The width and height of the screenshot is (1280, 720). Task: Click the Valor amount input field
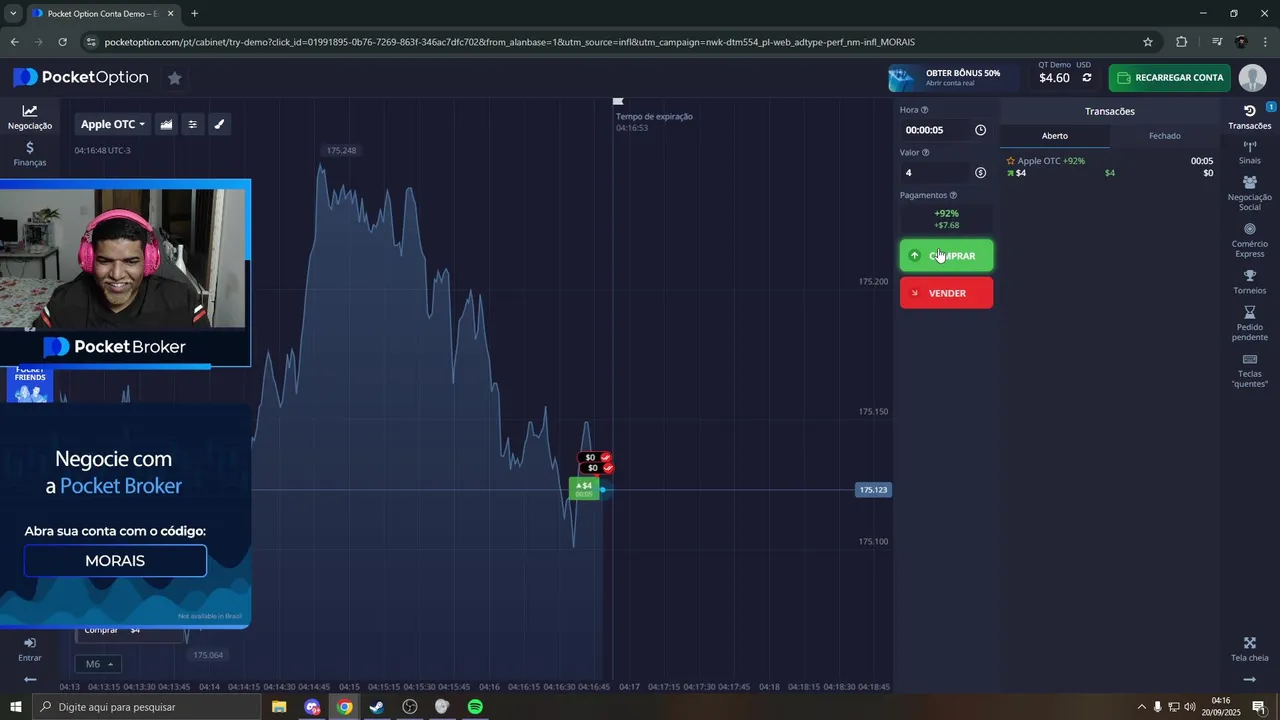click(x=936, y=173)
